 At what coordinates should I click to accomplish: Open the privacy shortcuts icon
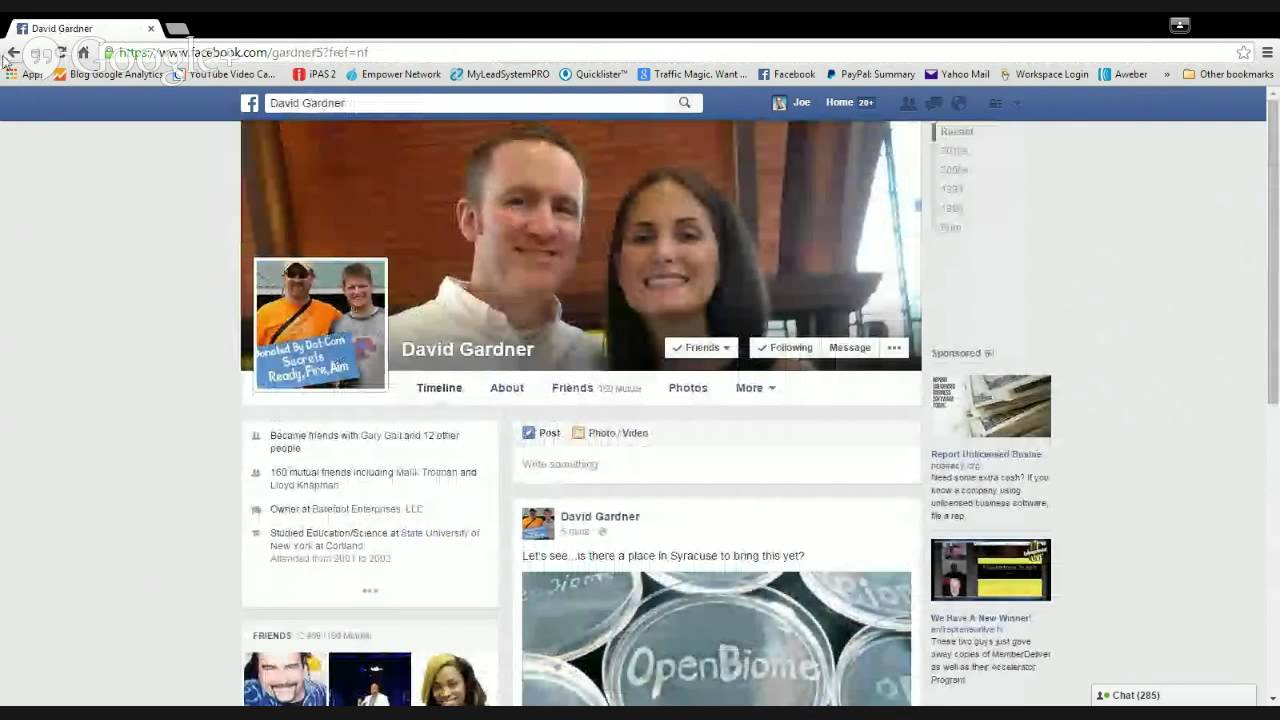995,103
